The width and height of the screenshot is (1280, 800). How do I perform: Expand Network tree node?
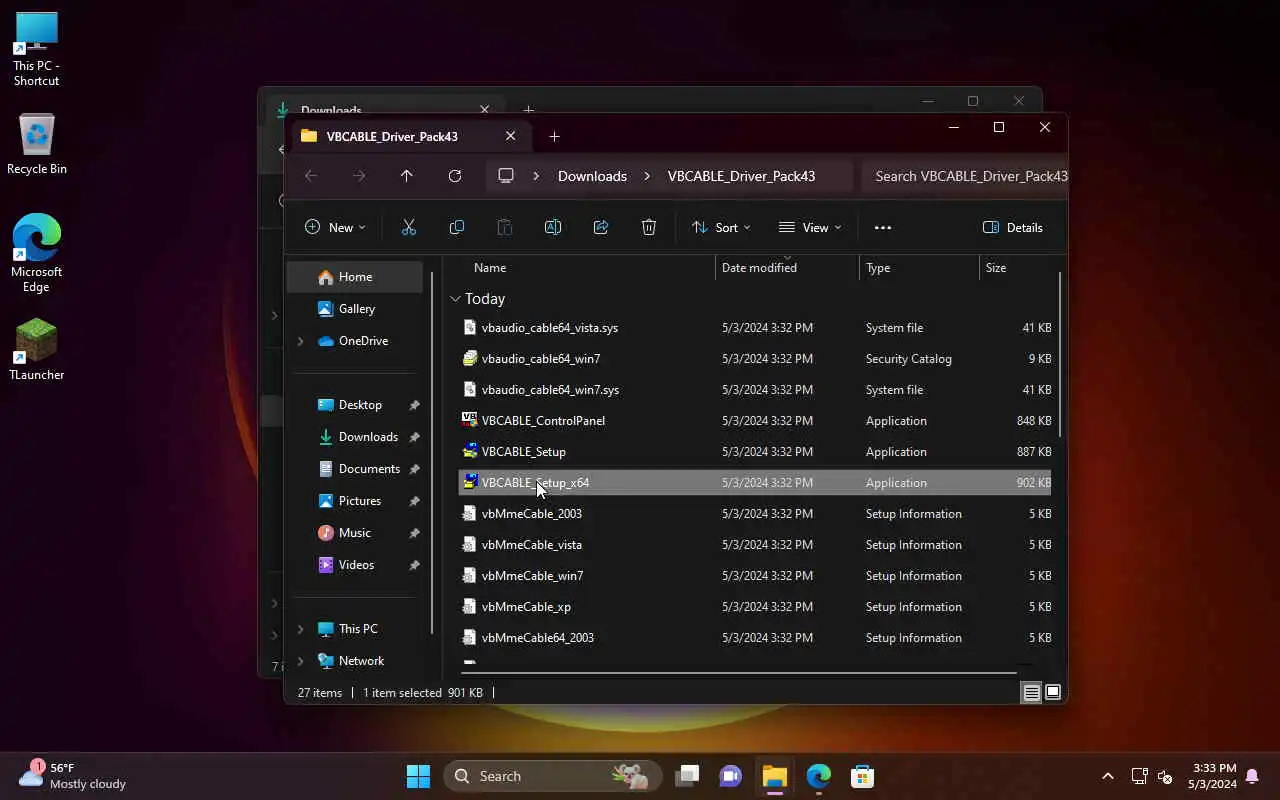pos(300,661)
